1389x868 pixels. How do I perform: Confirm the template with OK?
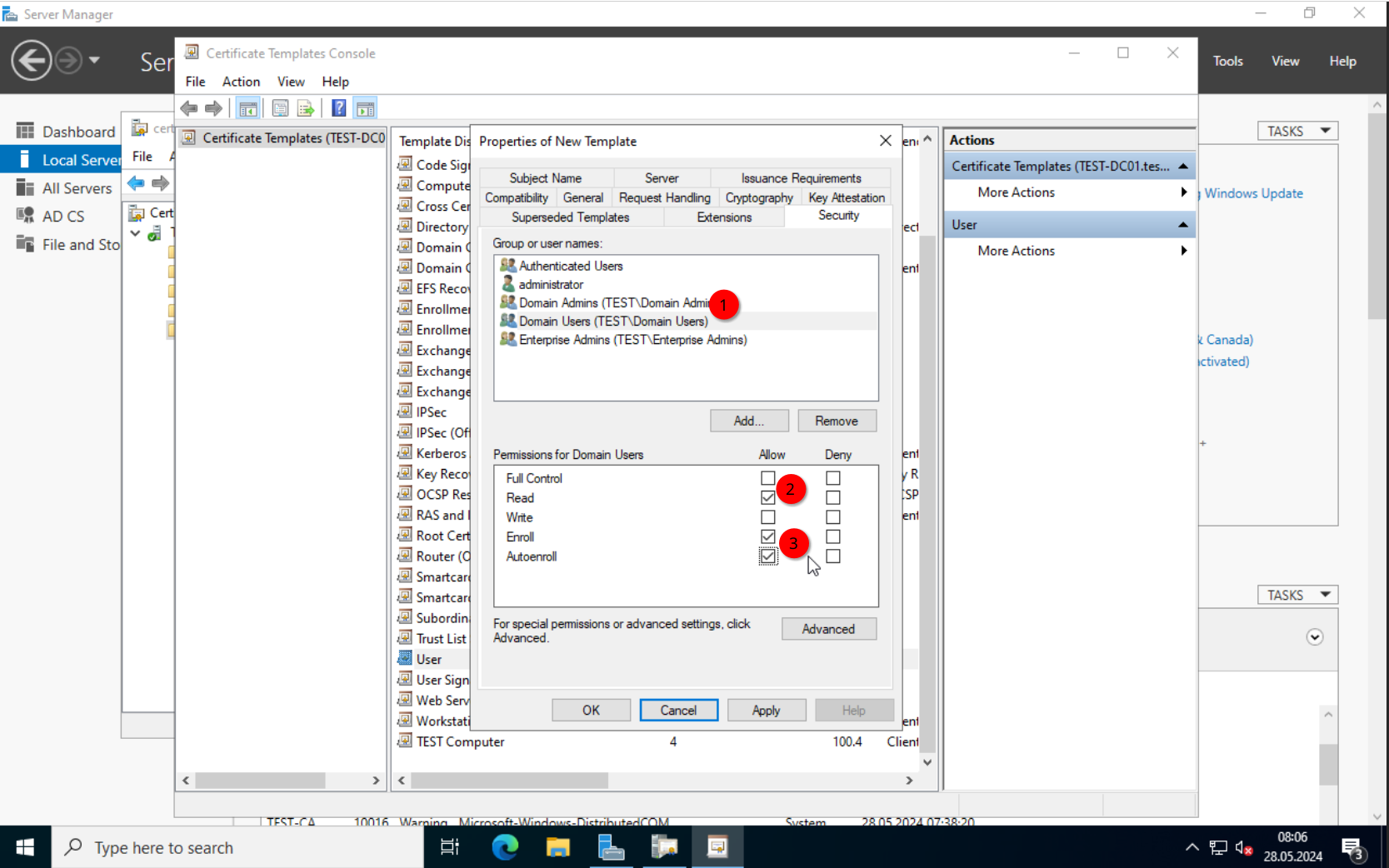coord(591,711)
